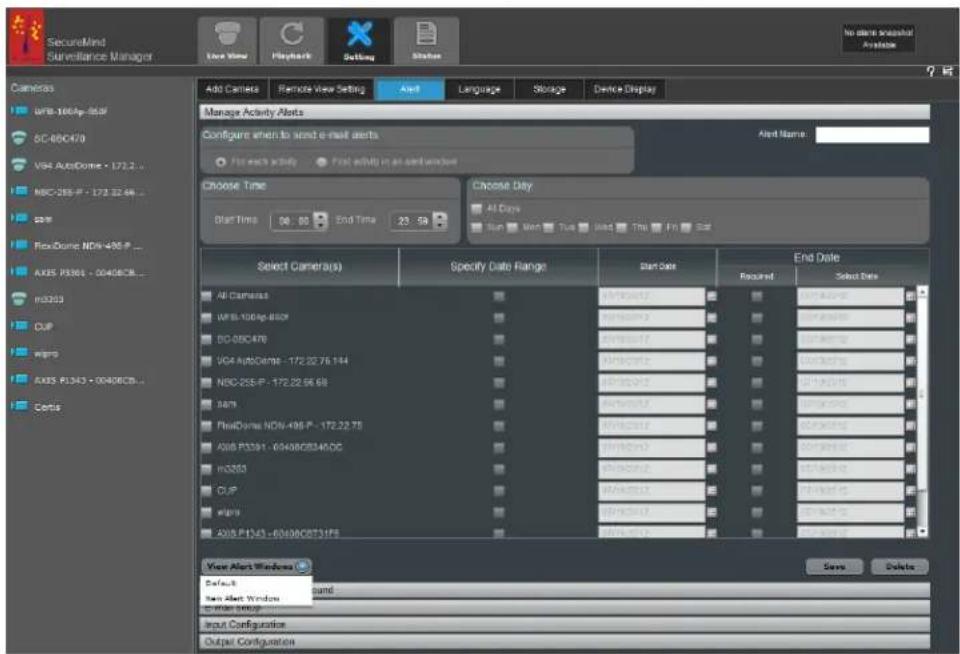Check the SC-68C470 camera checkbox in table

click(x=206, y=339)
